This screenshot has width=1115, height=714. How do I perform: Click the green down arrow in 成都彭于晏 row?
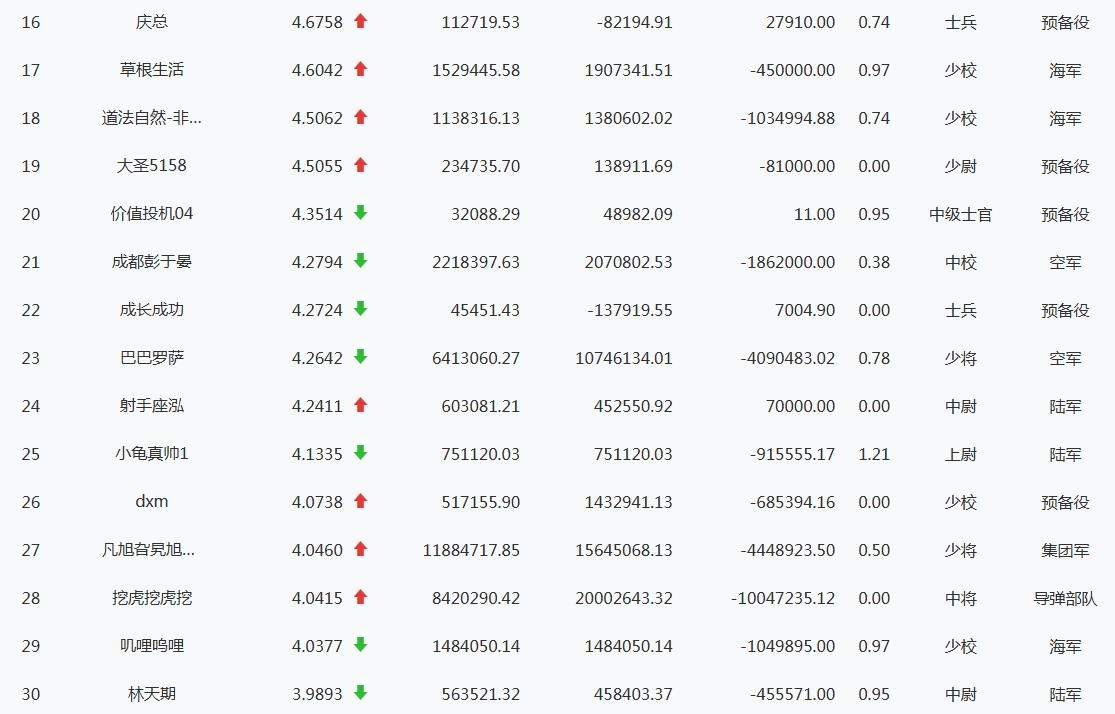pos(361,261)
